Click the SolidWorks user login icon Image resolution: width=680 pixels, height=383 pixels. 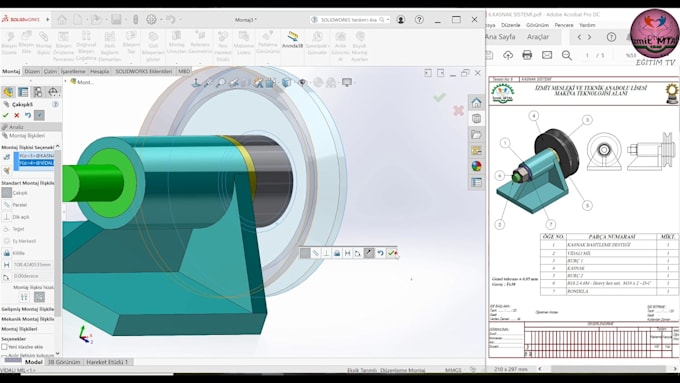coord(401,20)
